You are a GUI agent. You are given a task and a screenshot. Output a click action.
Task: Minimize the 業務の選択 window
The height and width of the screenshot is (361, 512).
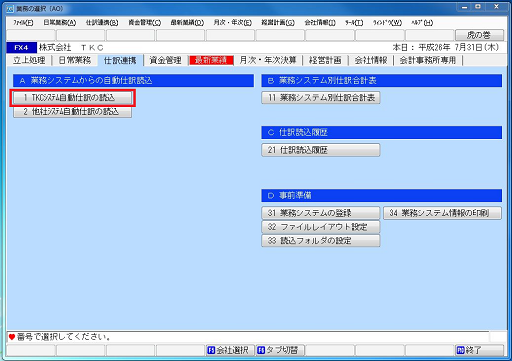465,7
